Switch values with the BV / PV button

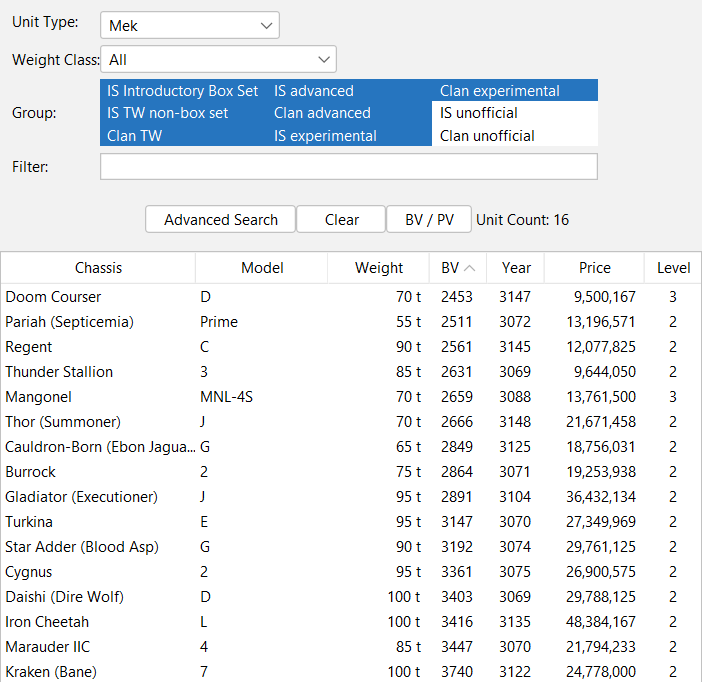429,219
